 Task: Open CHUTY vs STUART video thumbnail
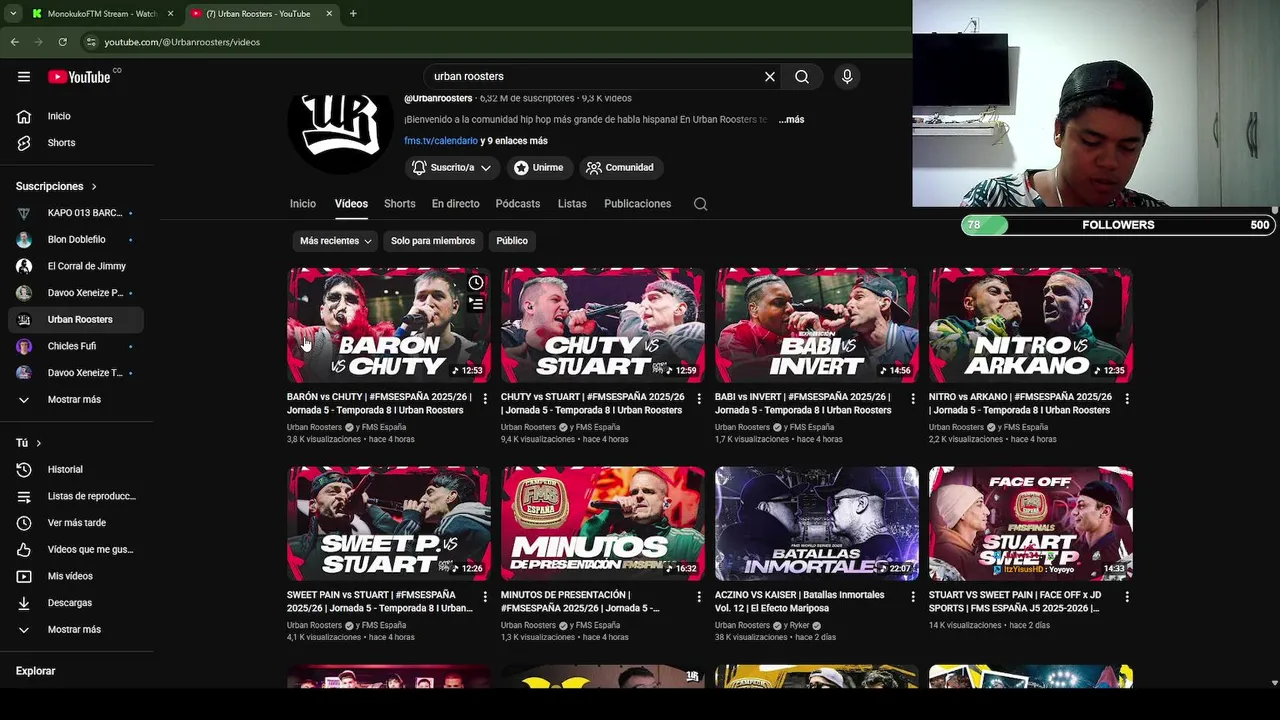(x=602, y=325)
